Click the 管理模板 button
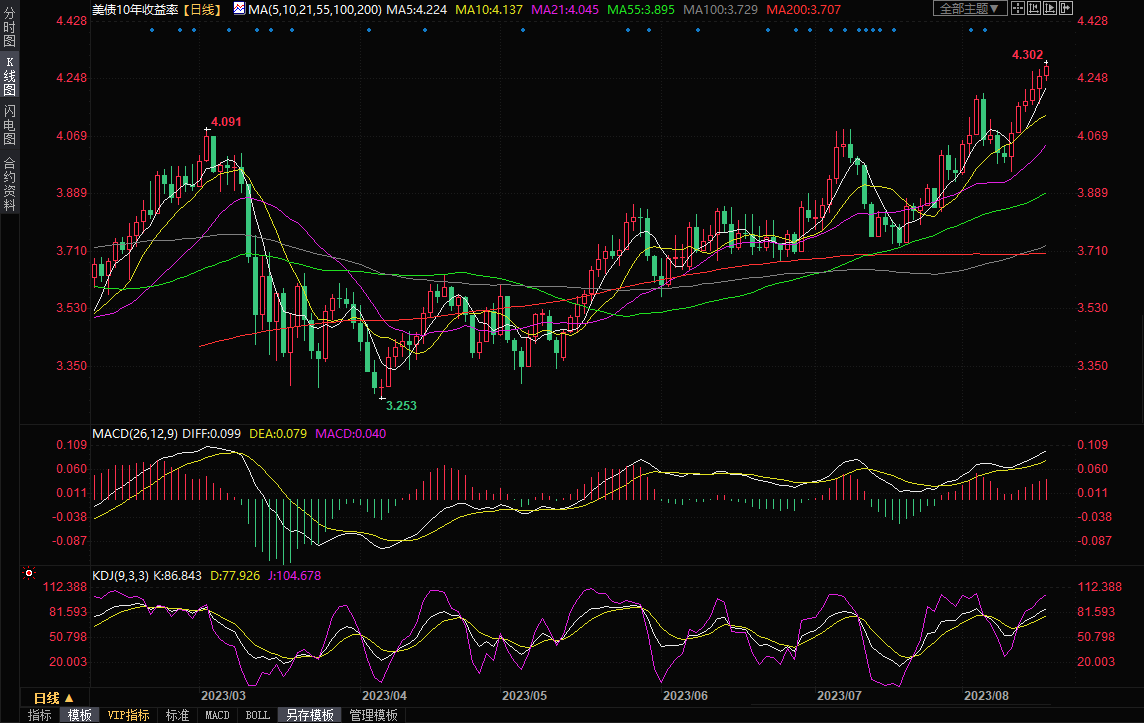 tap(372, 715)
